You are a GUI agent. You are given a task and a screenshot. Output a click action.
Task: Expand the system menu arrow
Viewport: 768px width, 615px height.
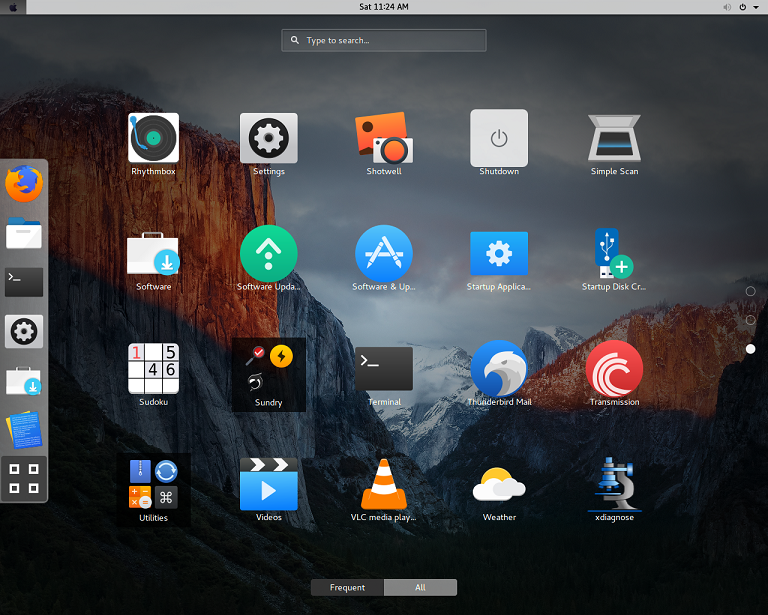point(756,7)
